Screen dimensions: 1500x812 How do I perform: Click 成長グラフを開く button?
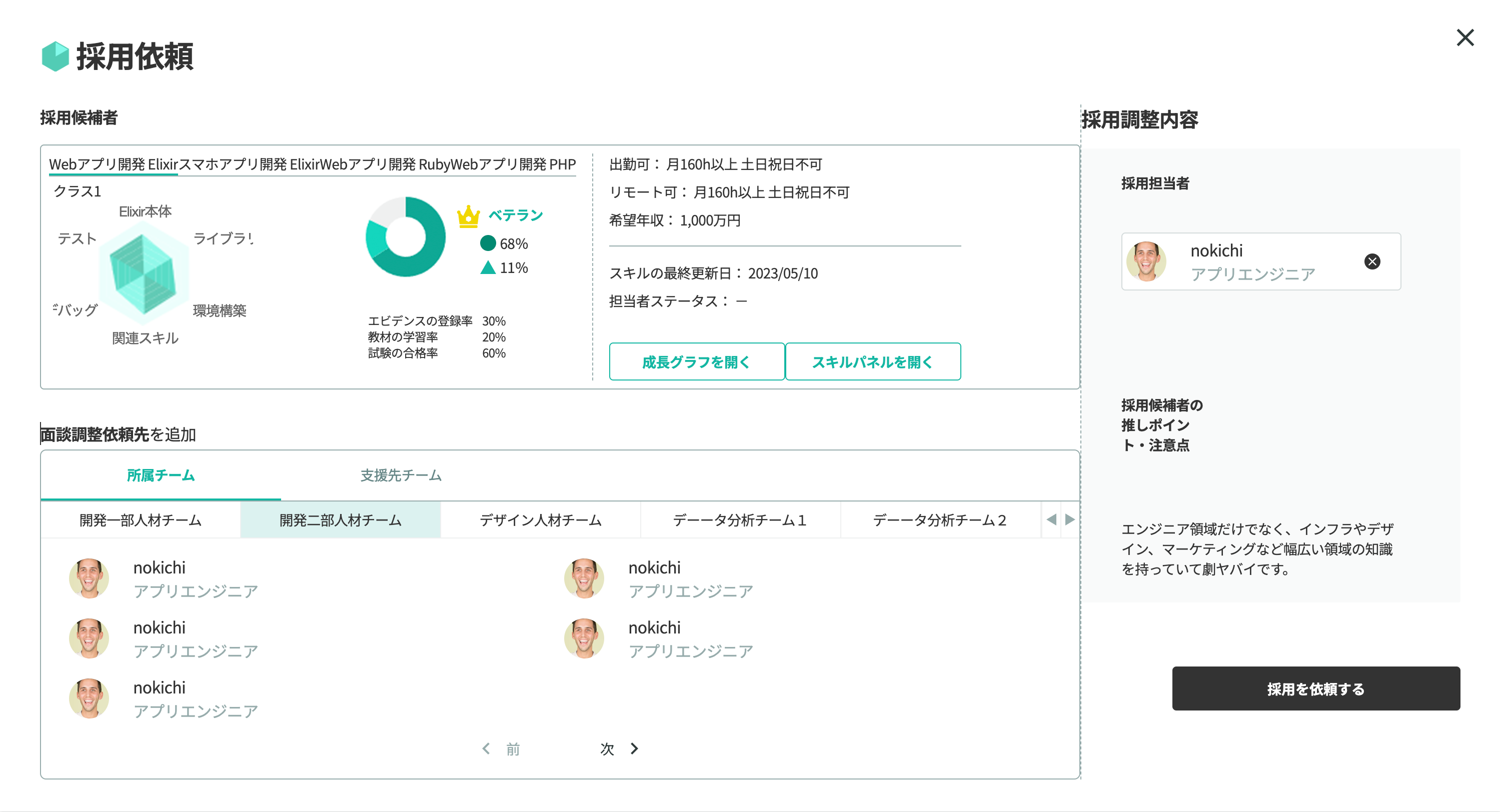click(696, 361)
